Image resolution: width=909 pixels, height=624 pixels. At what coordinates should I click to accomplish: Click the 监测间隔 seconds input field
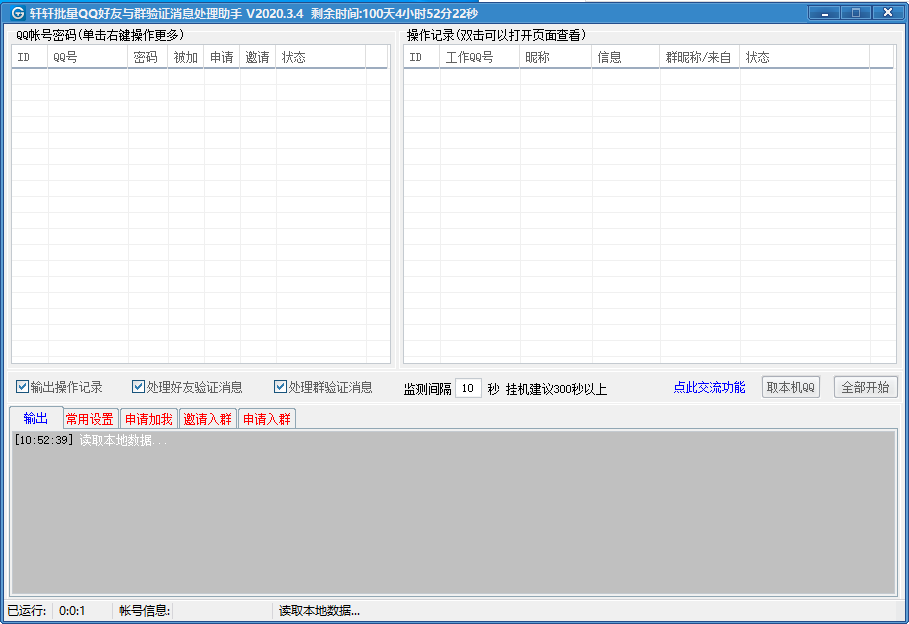coord(468,388)
